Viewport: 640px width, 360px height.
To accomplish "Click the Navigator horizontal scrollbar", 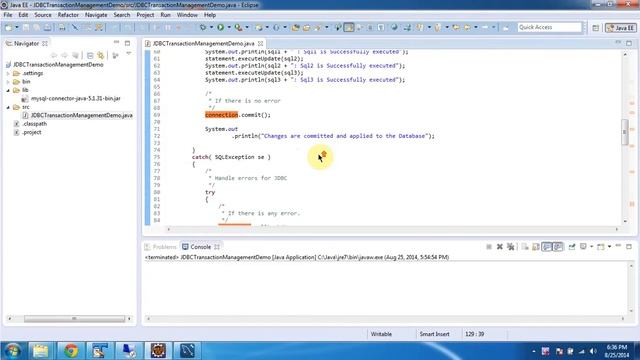I will [x=74, y=318].
